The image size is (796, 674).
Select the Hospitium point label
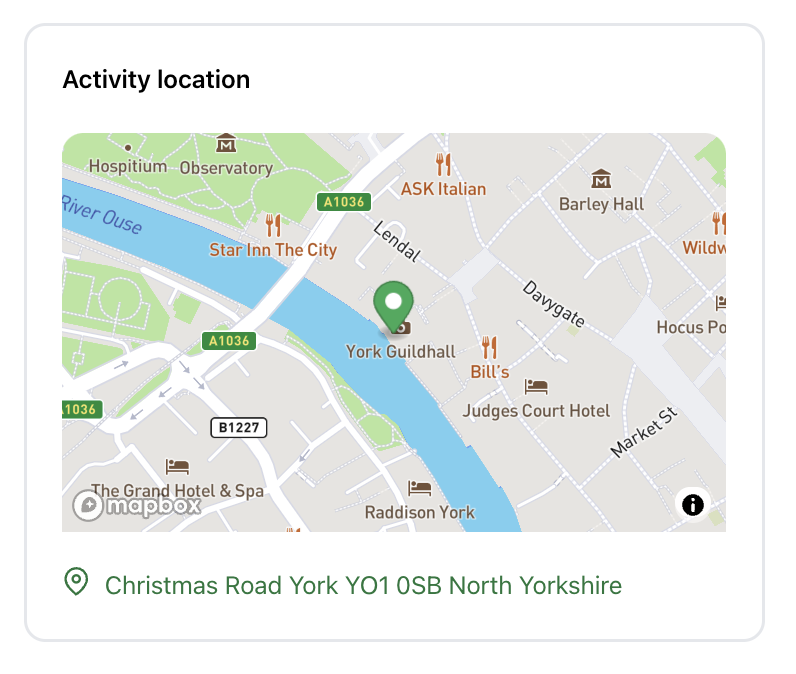pos(127,166)
